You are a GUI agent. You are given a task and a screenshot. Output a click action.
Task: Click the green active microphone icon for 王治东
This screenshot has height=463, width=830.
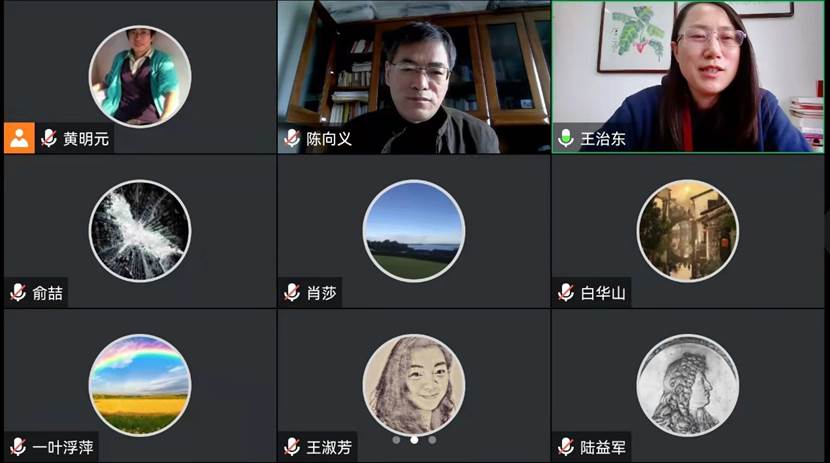[x=566, y=138]
